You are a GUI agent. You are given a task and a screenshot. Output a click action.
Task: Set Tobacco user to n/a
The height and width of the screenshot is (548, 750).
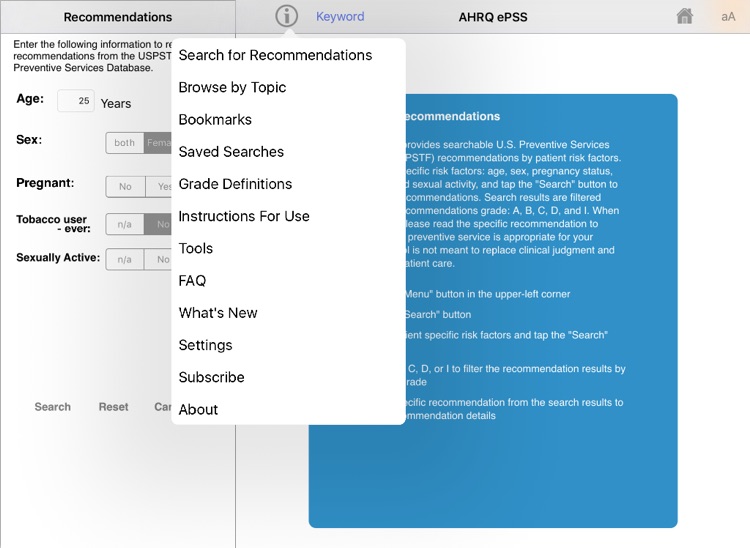(124, 224)
